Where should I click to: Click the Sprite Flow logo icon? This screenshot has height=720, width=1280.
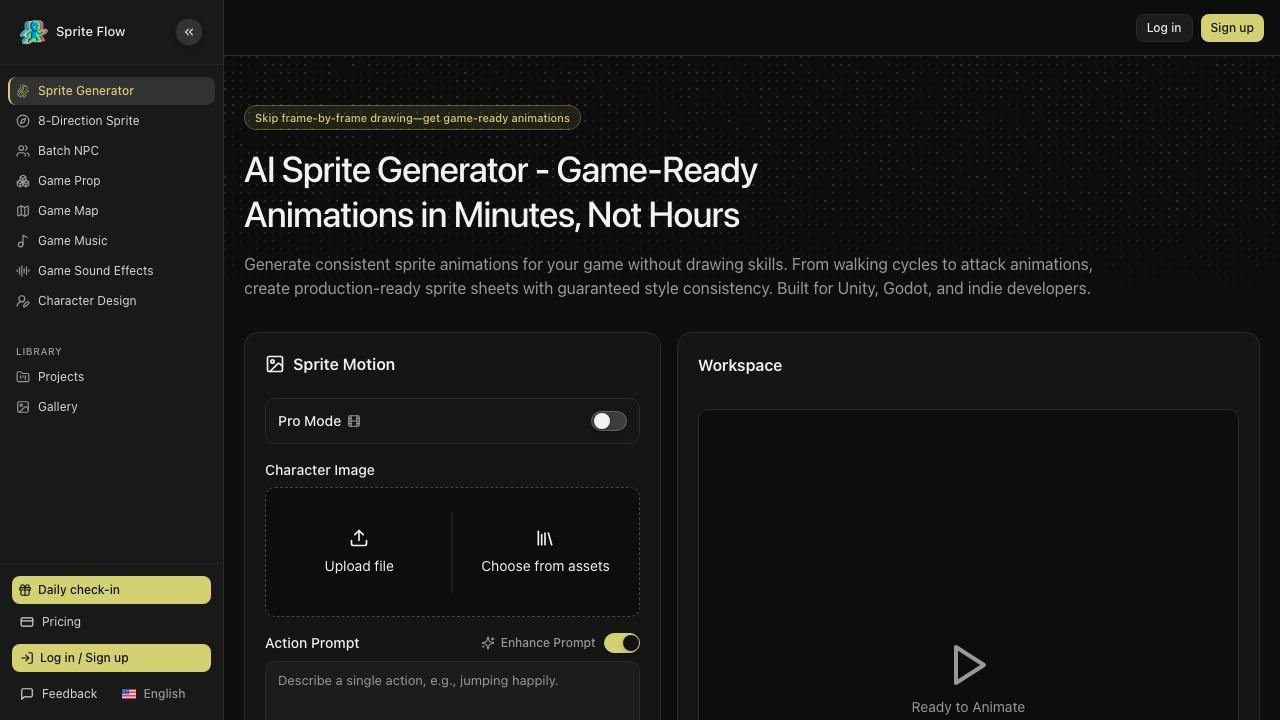click(x=33, y=32)
